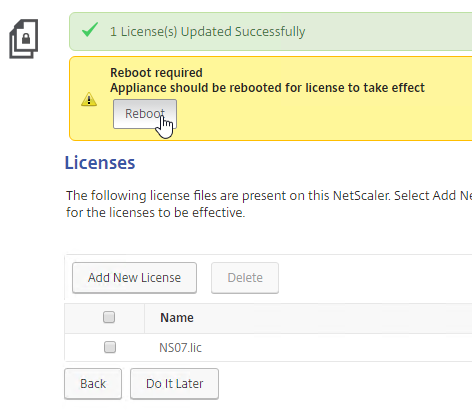Click the Appliance should be rebooted notice
Screen dimensions: 472x416
tap(267, 88)
